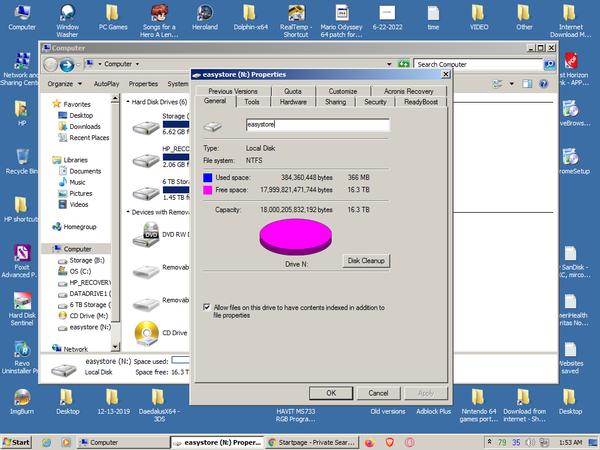Image resolution: width=600 pixels, height=450 pixels.
Task: Select the DVD RW drive icon
Action: pos(145,233)
